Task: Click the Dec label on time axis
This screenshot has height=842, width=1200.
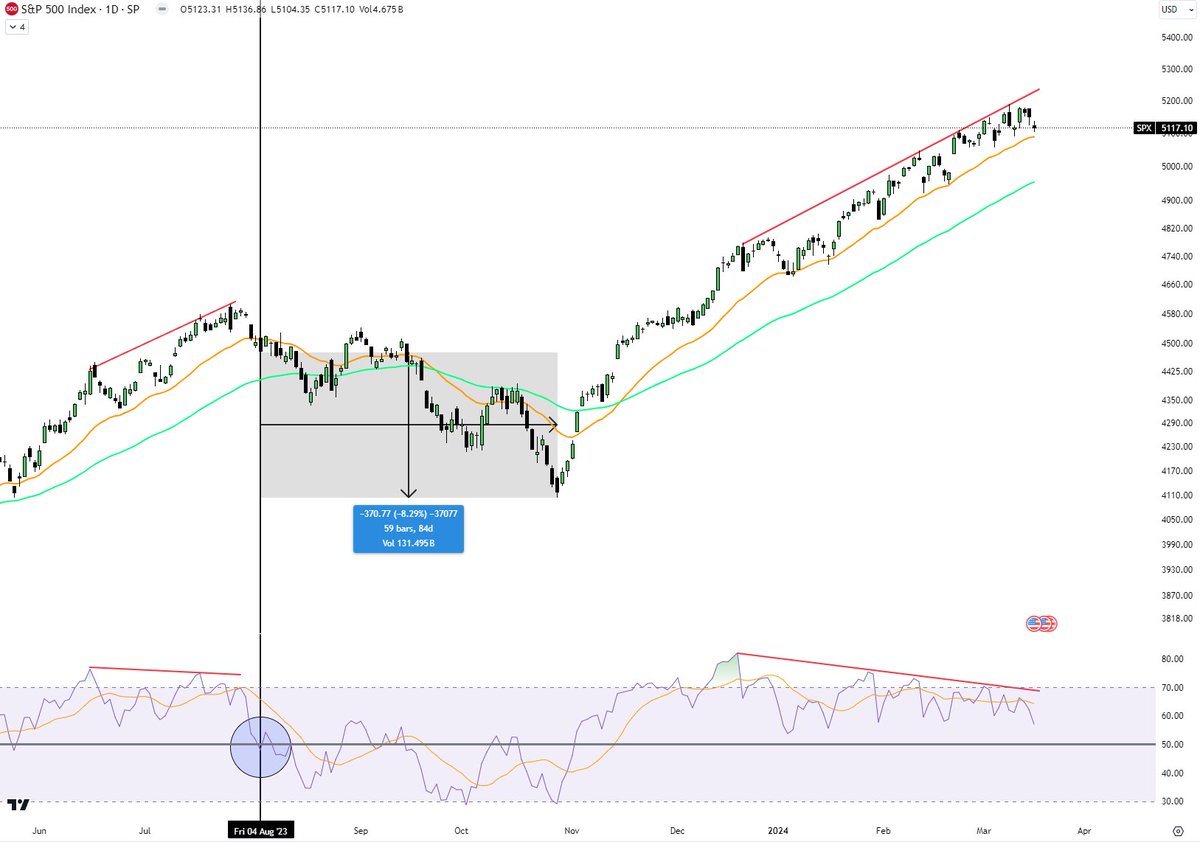Action: tap(677, 830)
